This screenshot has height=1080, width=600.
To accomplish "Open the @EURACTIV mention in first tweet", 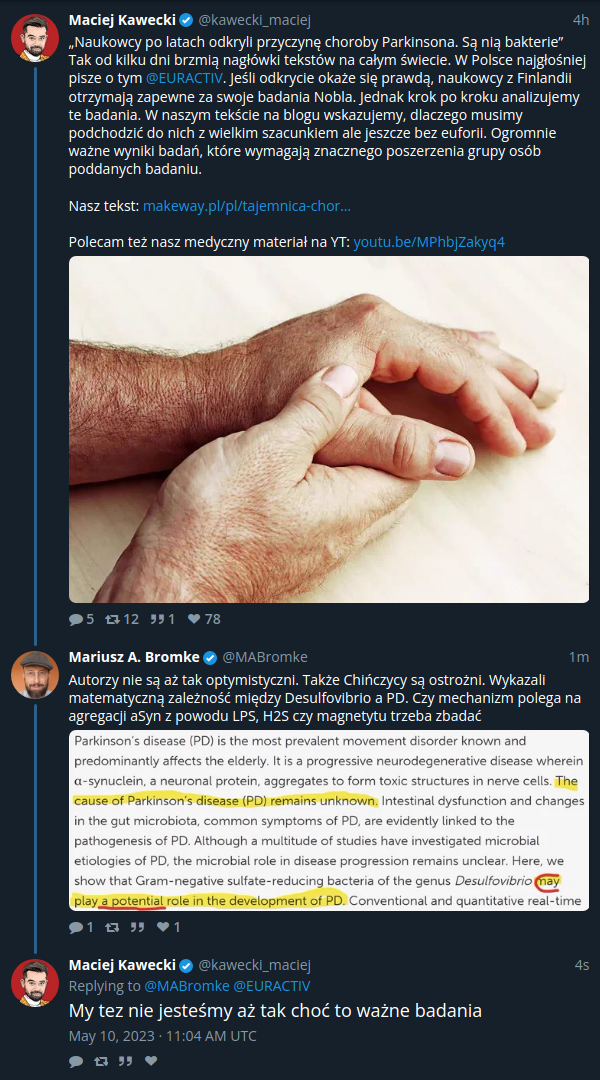I will coord(185,79).
